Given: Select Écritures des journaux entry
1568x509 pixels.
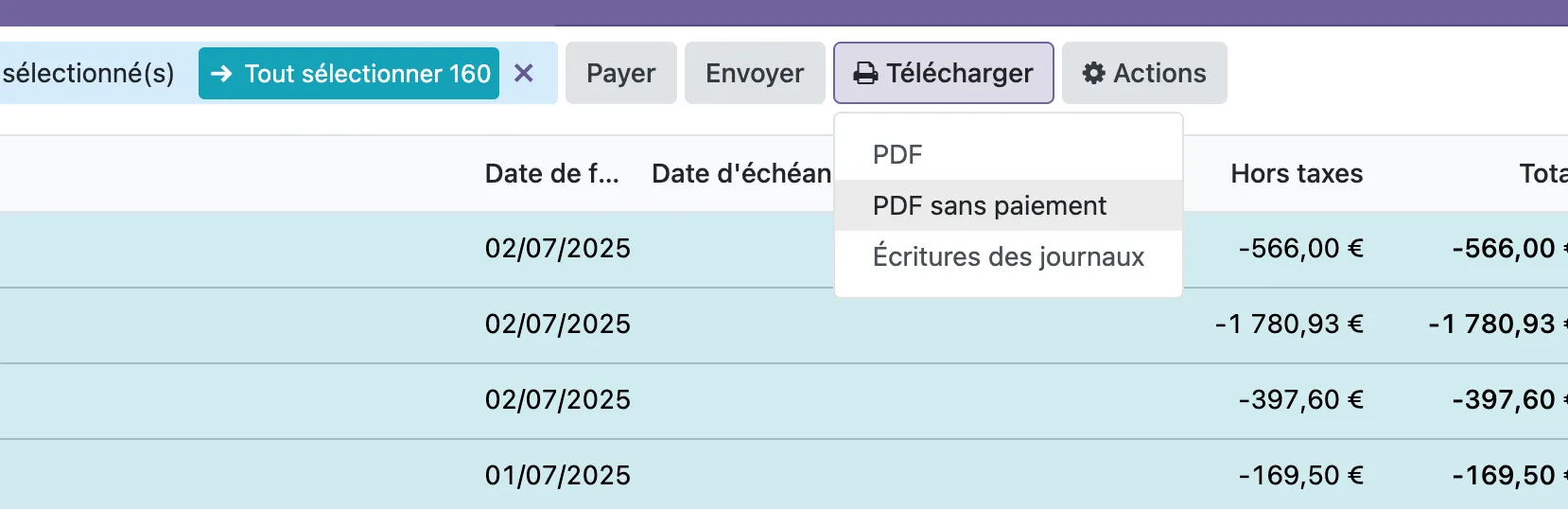Looking at the screenshot, I should [1009, 256].
